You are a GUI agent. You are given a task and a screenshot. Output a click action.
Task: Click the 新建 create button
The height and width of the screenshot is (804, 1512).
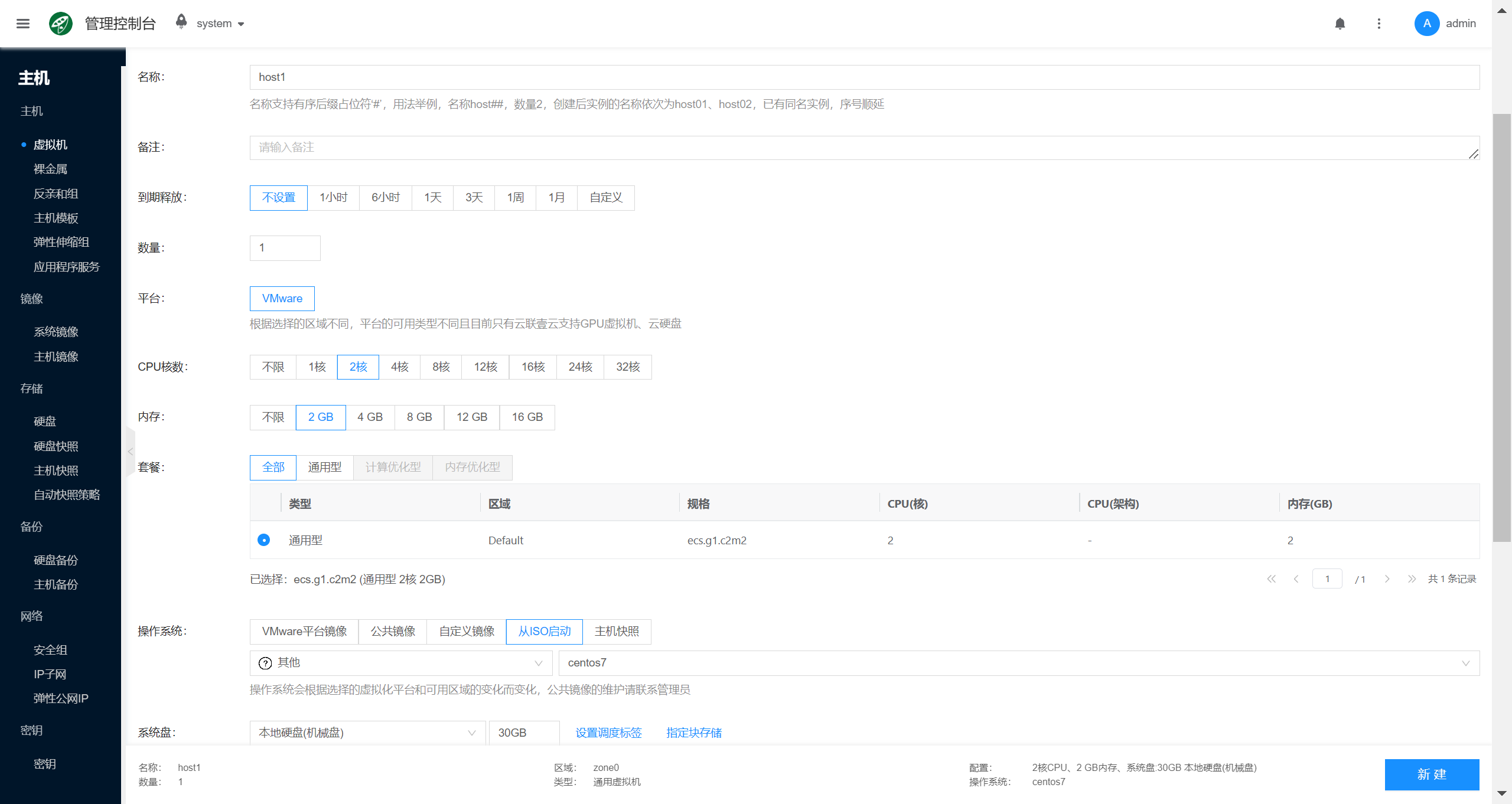click(1432, 774)
